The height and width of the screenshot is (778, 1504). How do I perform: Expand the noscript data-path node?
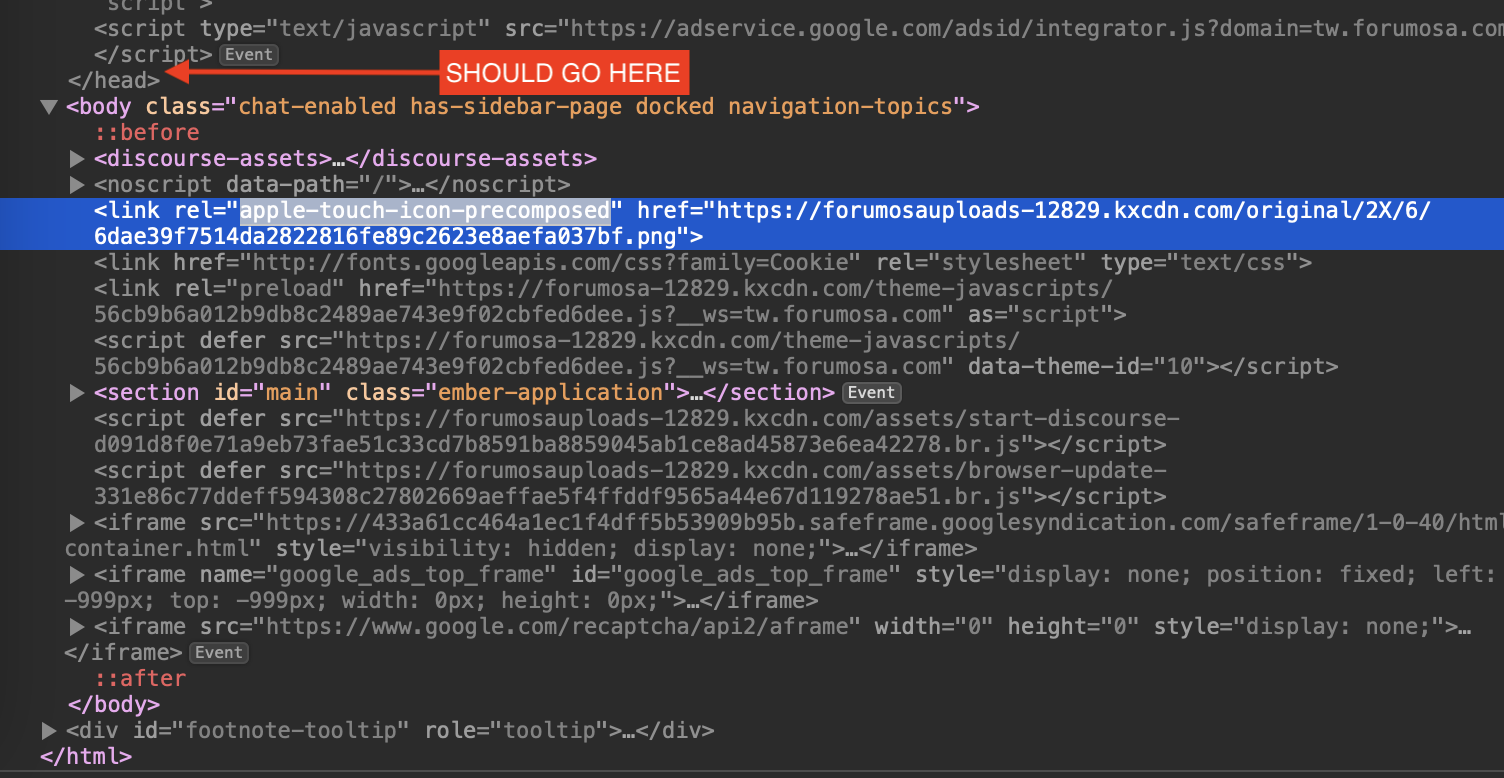pos(78,185)
